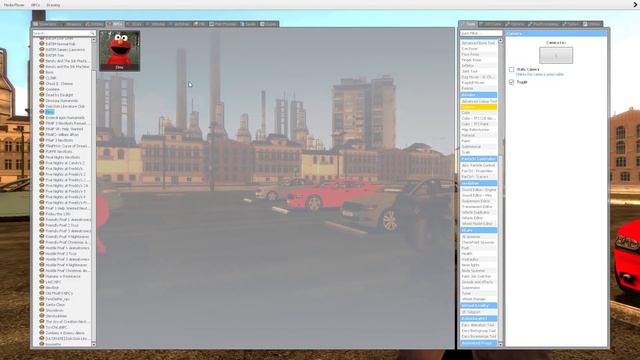Image resolution: width=640 pixels, height=360 pixels.
Task: Click the Santa Claus category icon
Action: click(42, 304)
